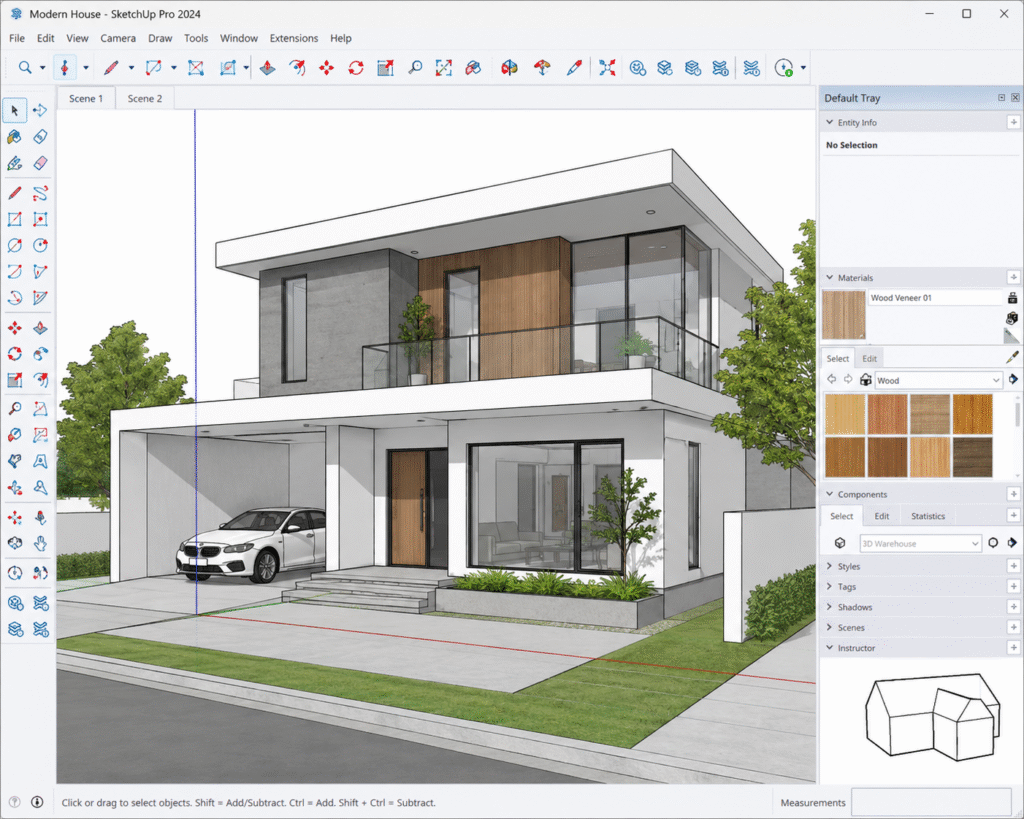This screenshot has height=819, width=1024.
Task: Switch to the Scene 2 tab
Action: 145,98
